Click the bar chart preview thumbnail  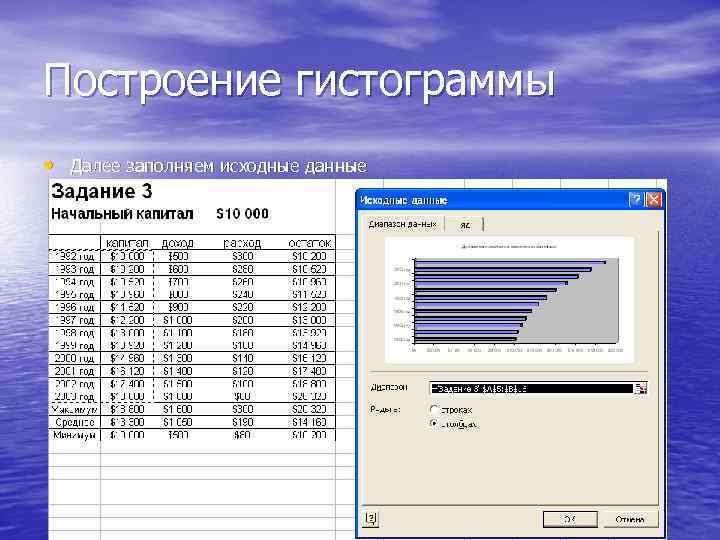(x=509, y=299)
